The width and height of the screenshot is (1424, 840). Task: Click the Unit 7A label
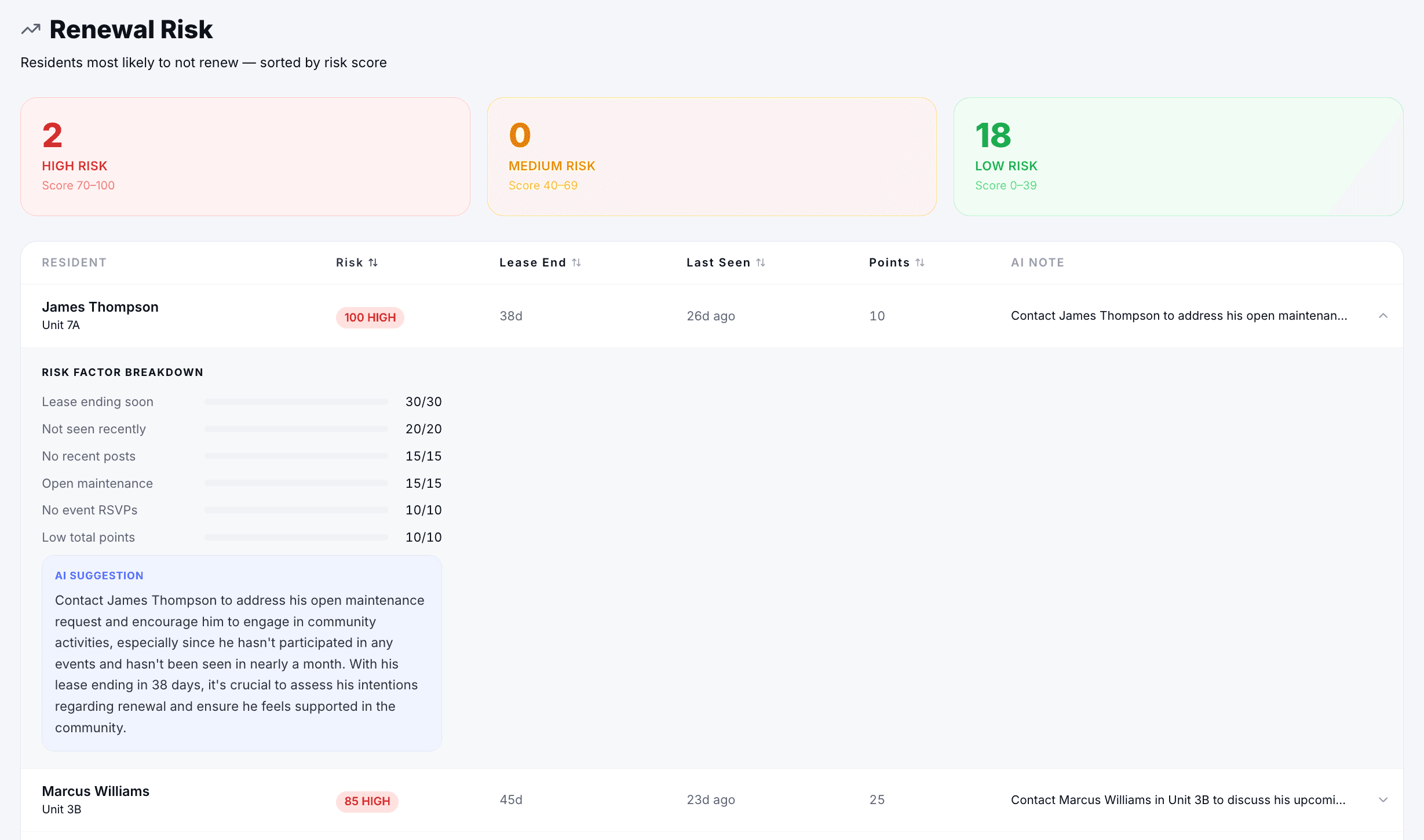point(61,325)
